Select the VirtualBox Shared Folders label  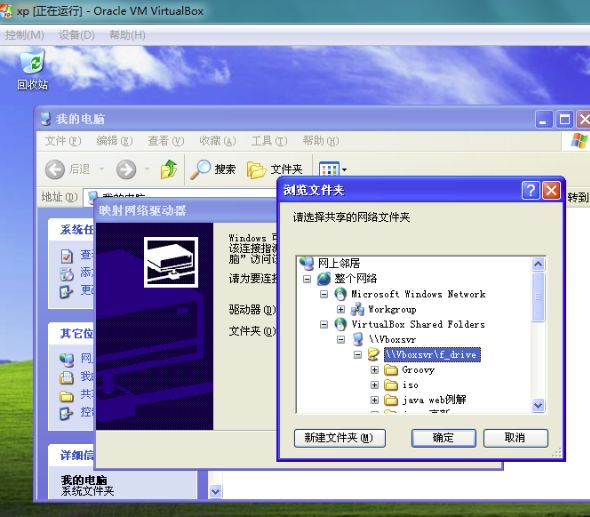tap(418, 324)
